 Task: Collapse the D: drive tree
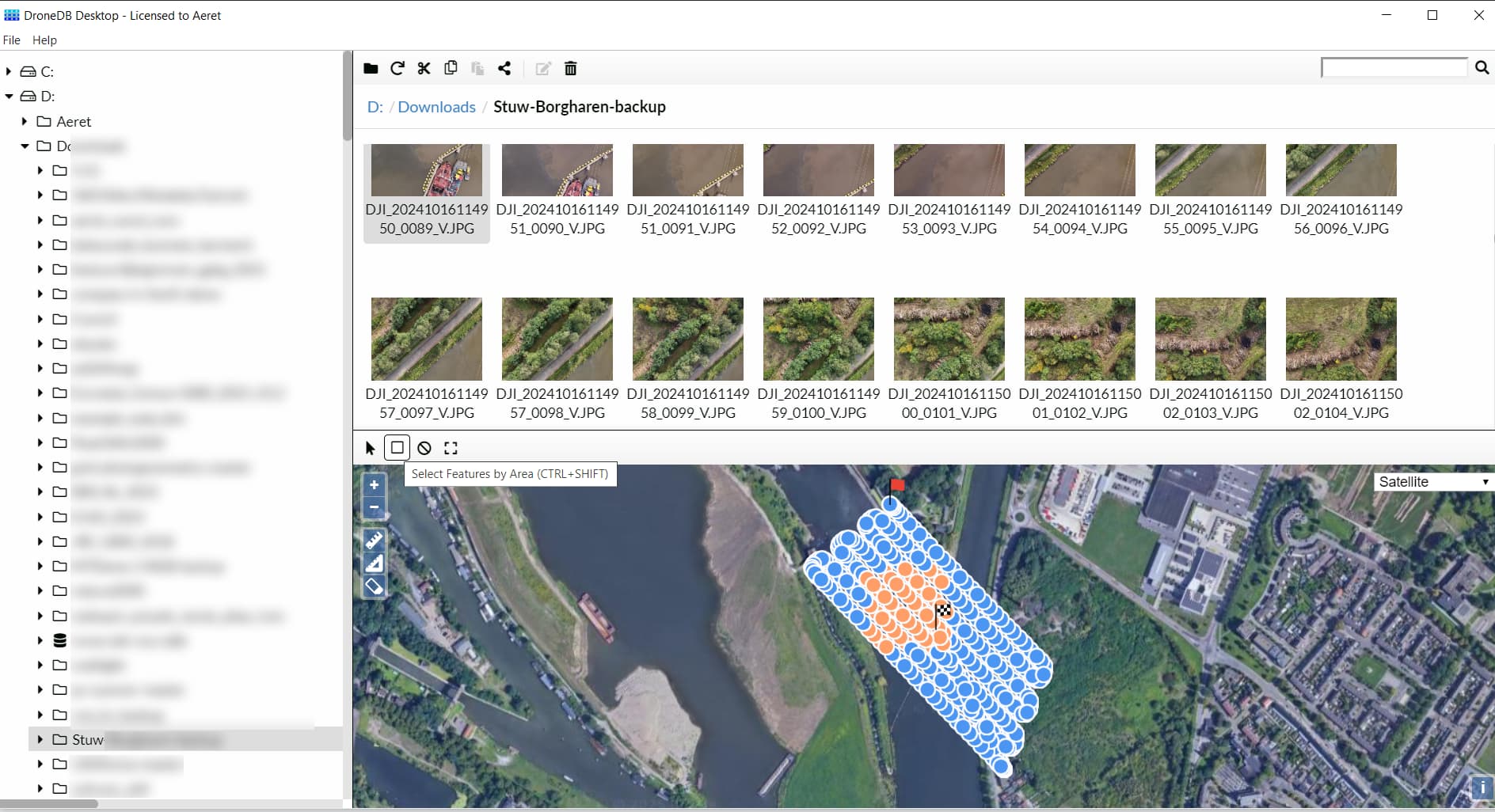point(9,97)
